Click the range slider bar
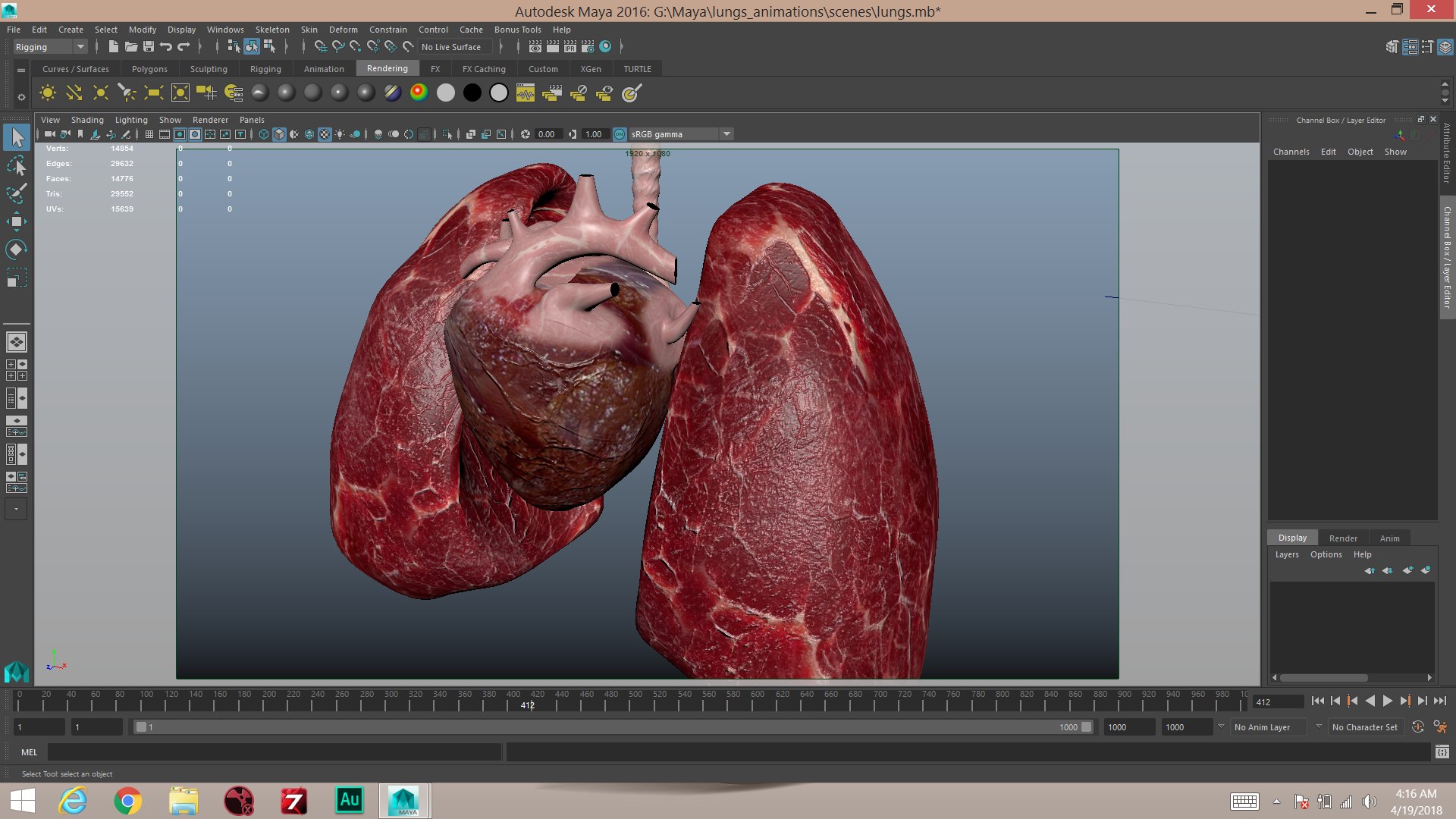Image resolution: width=1456 pixels, height=819 pixels. tap(613, 727)
